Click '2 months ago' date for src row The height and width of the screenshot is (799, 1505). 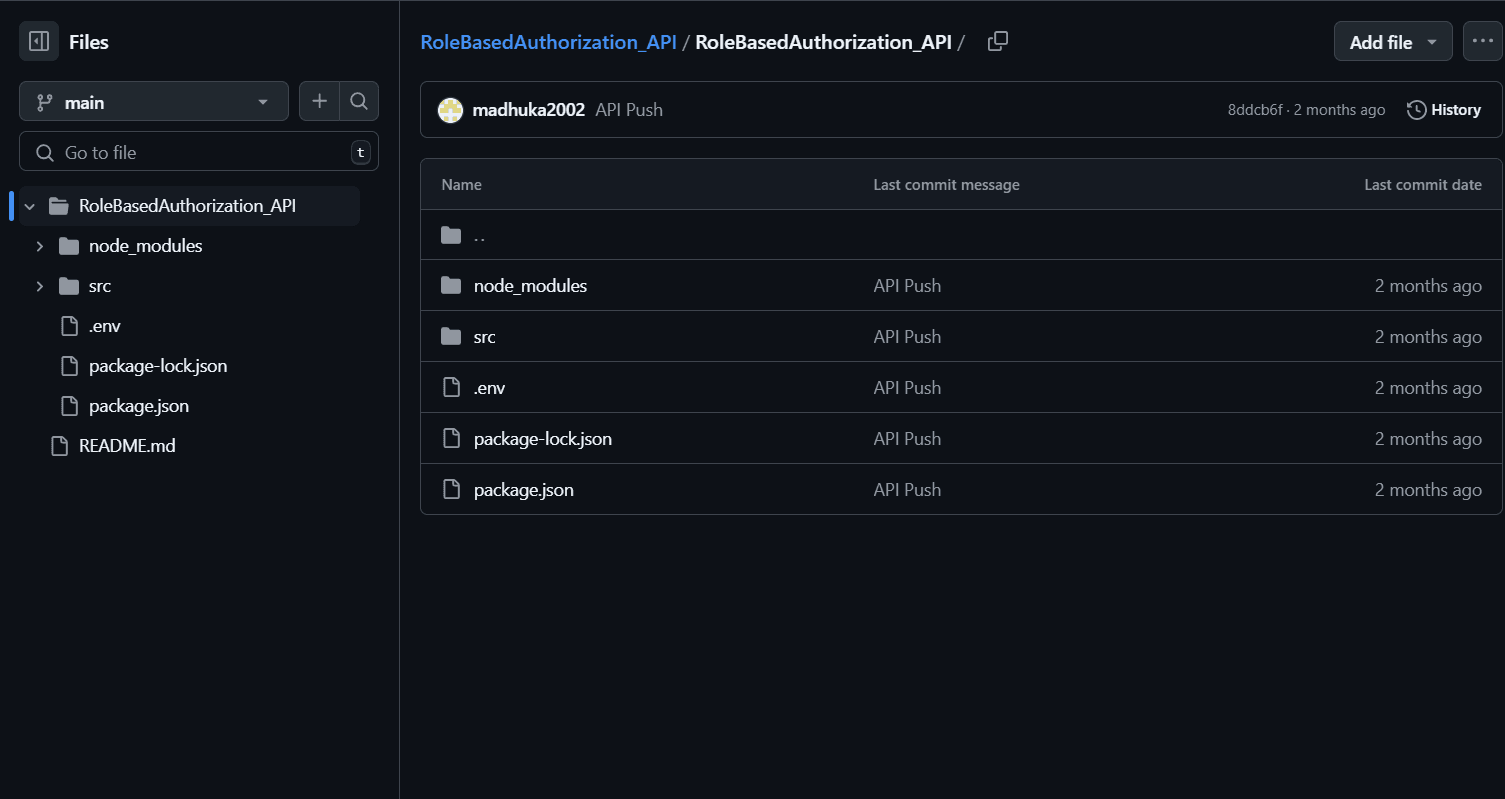click(x=1428, y=337)
